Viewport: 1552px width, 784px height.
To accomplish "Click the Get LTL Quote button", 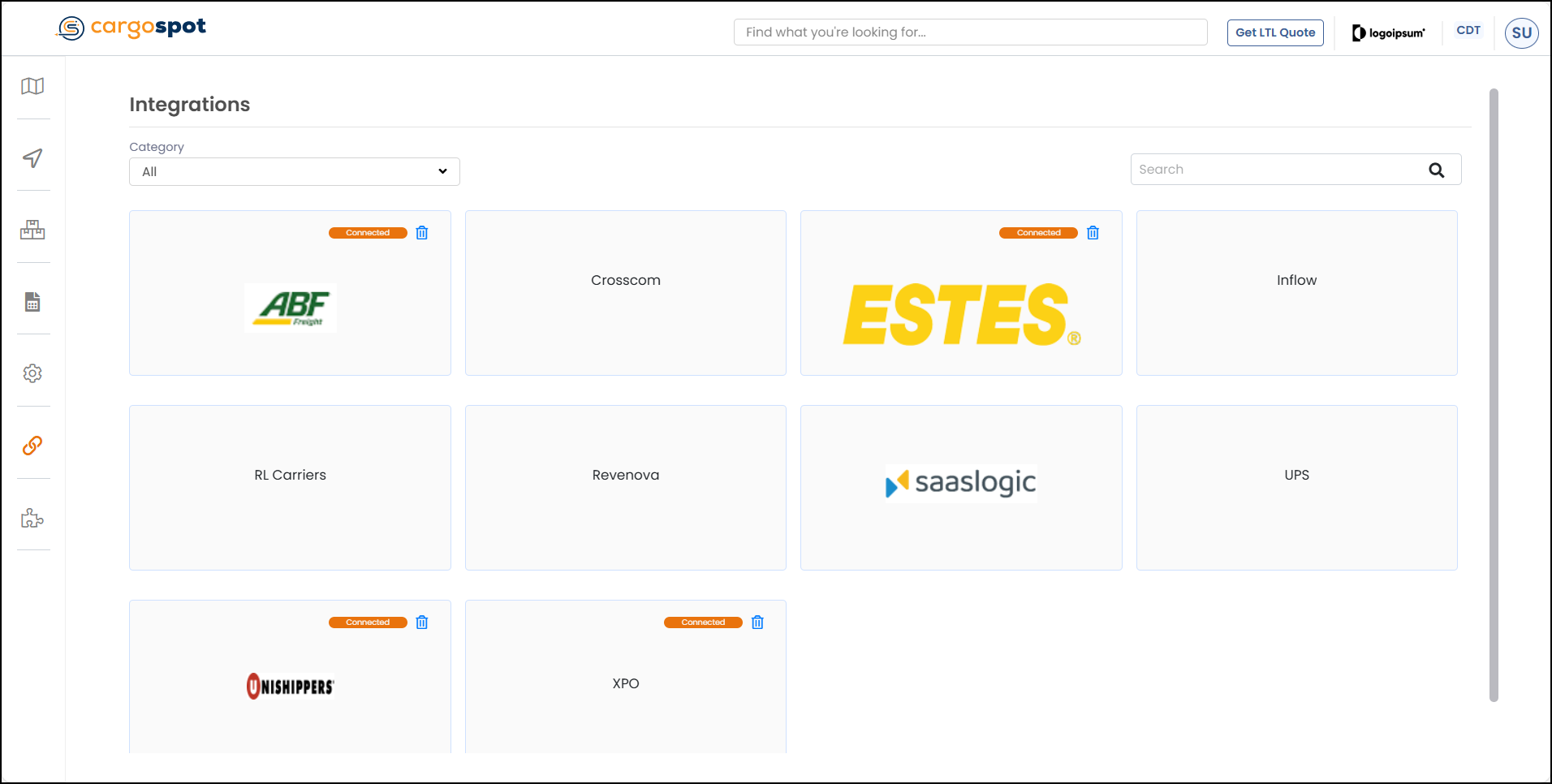I will (x=1274, y=32).
